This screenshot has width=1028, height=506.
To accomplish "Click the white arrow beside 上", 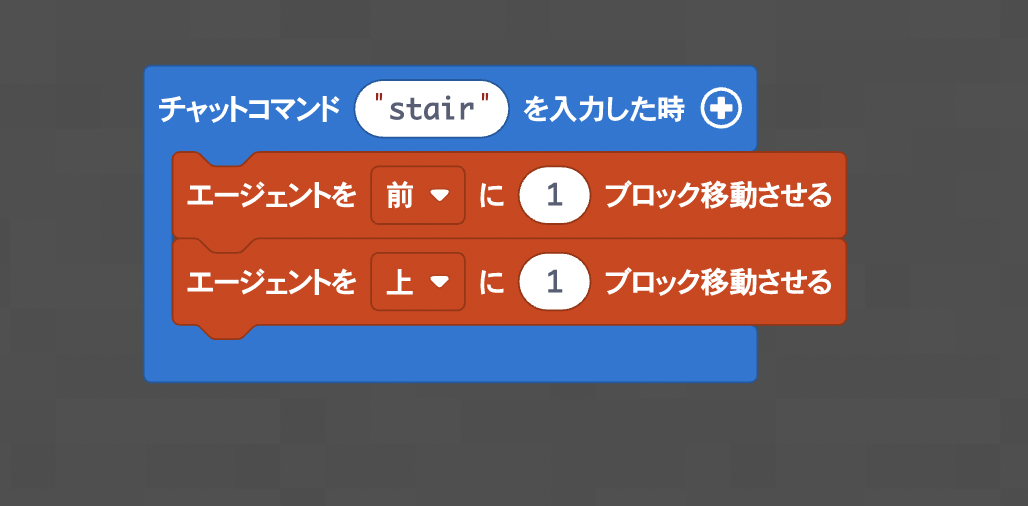I will point(439,282).
